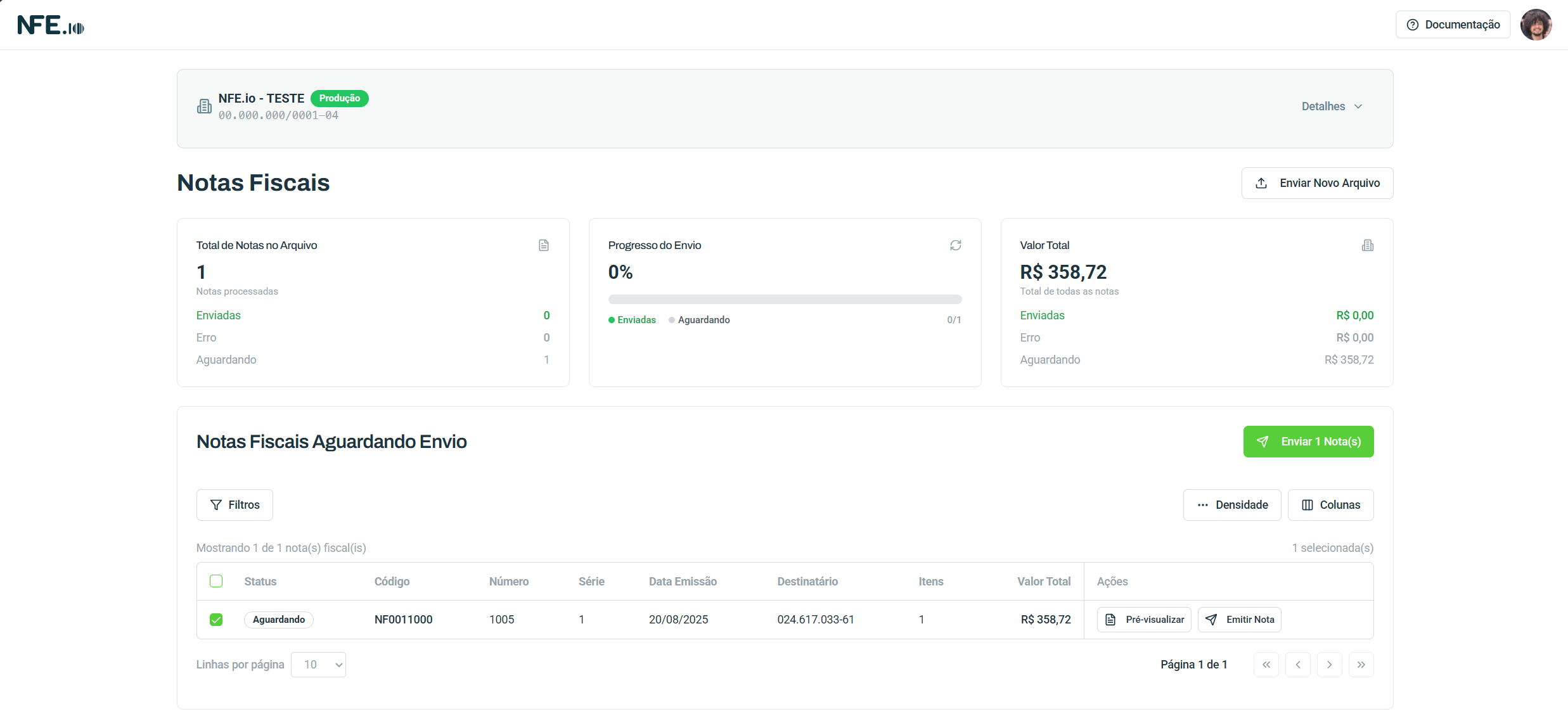The width and height of the screenshot is (1568, 728).
Task: Go to next page with right chevron
Action: pos(1329,665)
